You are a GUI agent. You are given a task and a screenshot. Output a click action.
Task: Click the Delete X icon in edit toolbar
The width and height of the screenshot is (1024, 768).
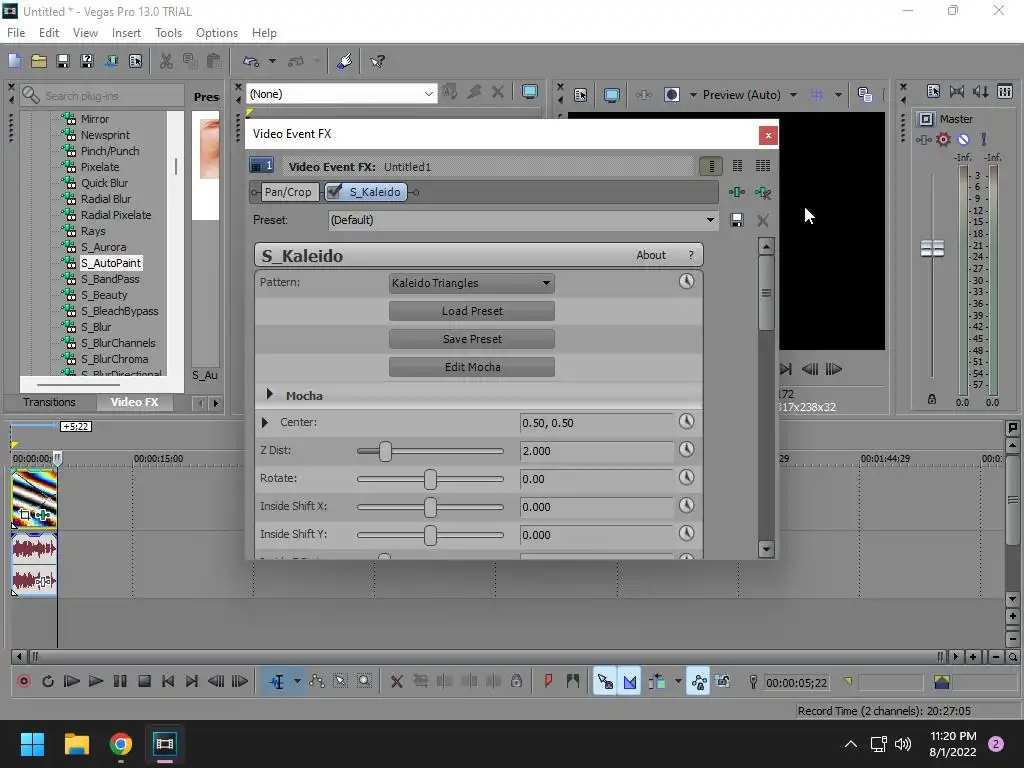(396, 682)
